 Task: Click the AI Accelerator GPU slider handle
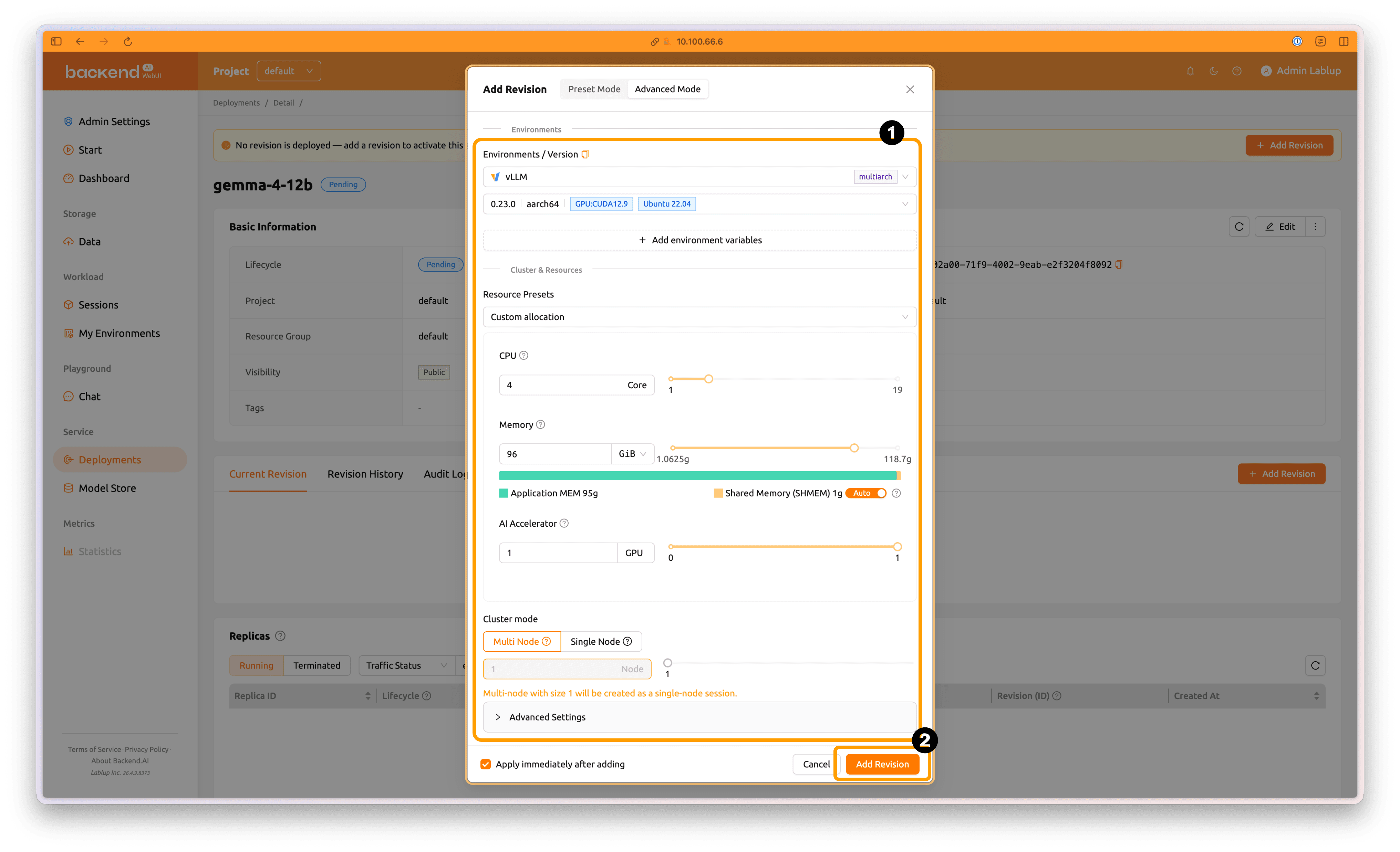pyautogui.click(x=897, y=547)
